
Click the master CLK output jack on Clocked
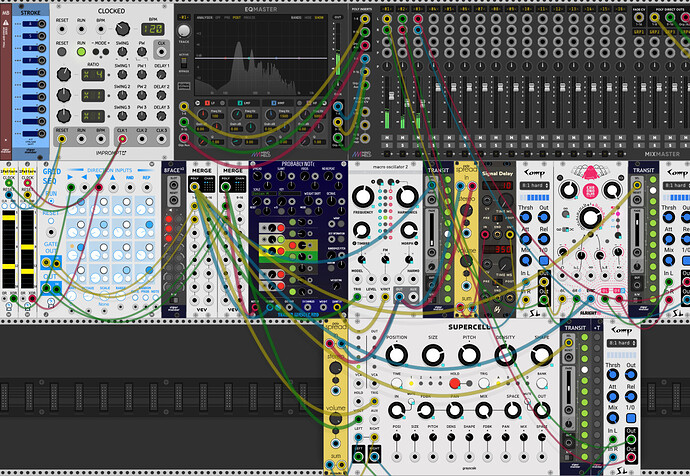coord(161,52)
